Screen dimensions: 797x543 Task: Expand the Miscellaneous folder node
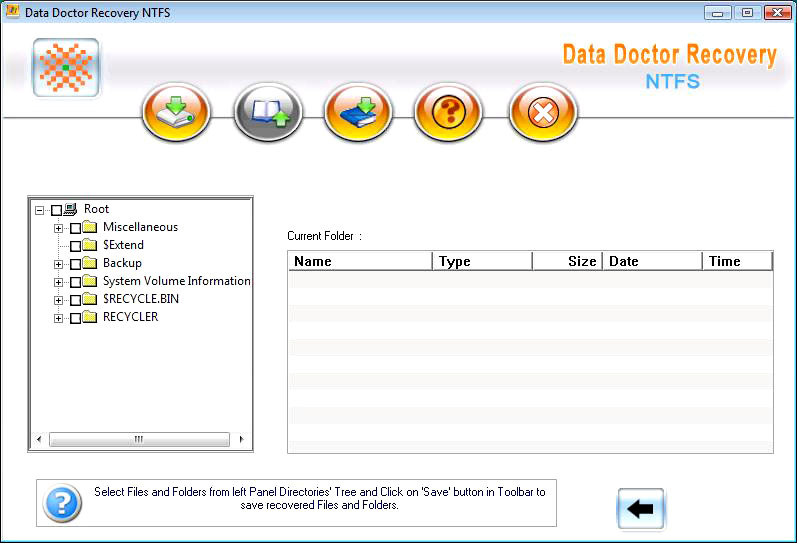pos(58,228)
